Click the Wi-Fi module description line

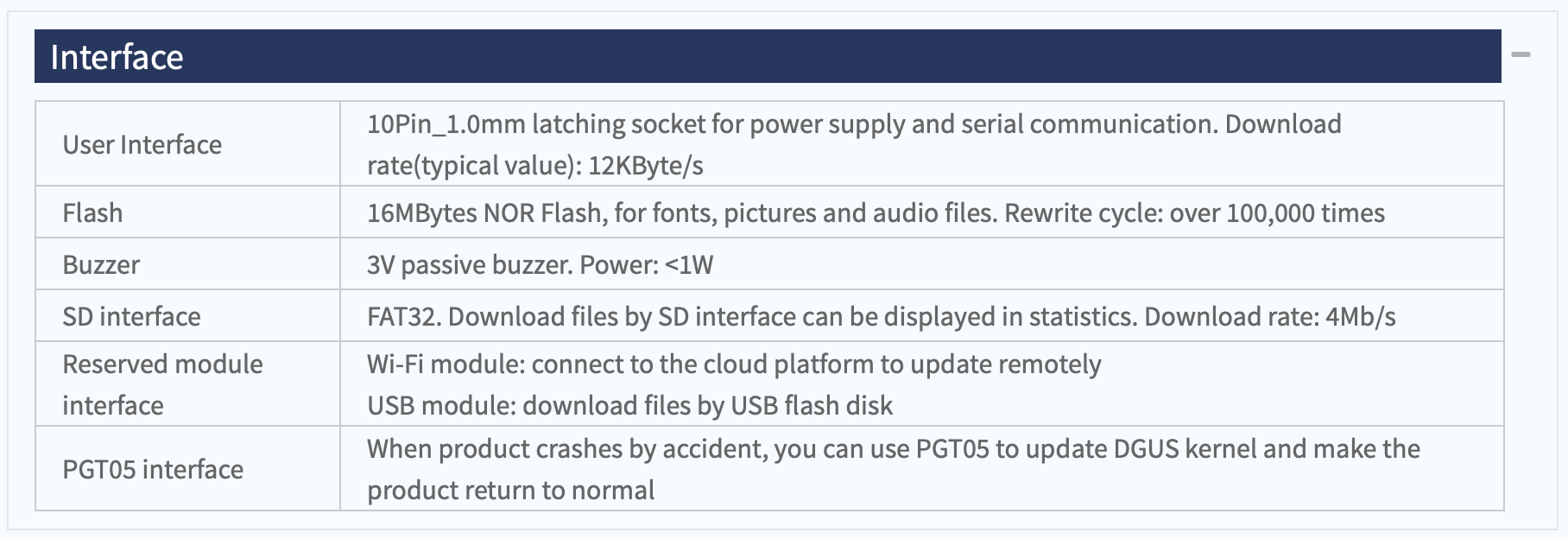coord(734,364)
